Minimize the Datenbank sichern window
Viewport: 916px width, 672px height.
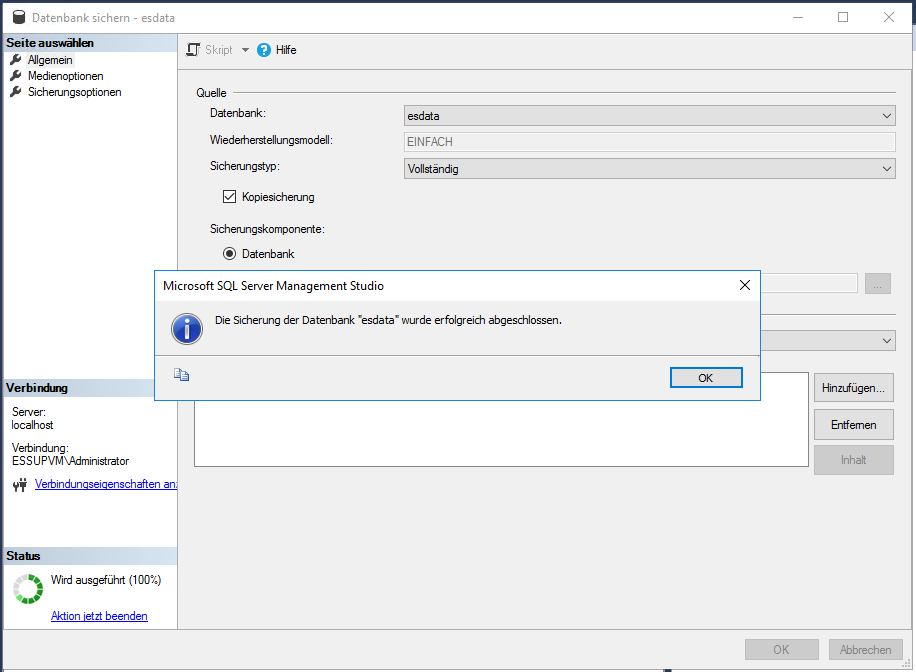[x=798, y=18]
